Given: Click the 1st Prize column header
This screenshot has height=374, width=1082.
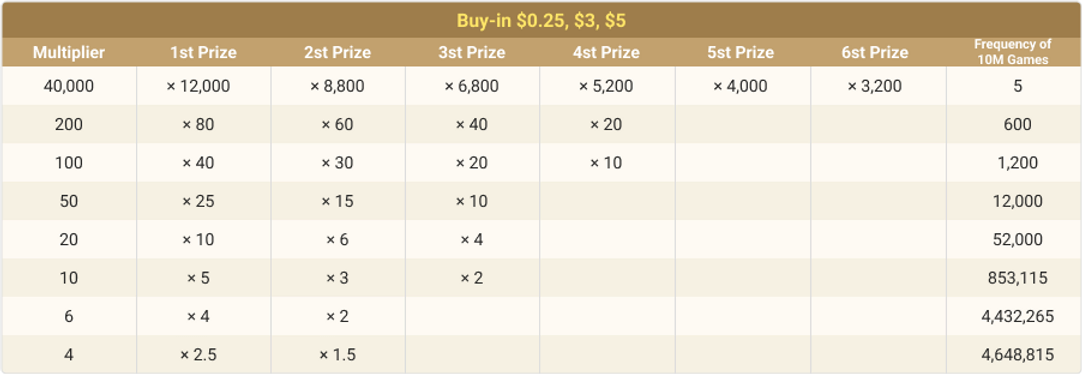Looking at the screenshot, I should coord(204,52).
